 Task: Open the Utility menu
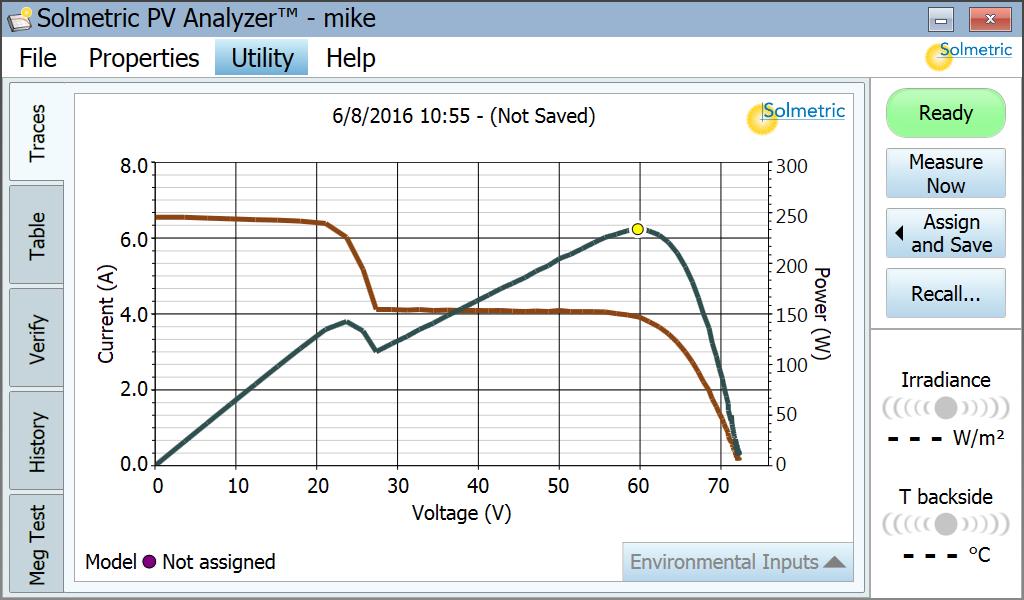coord(262,58)
